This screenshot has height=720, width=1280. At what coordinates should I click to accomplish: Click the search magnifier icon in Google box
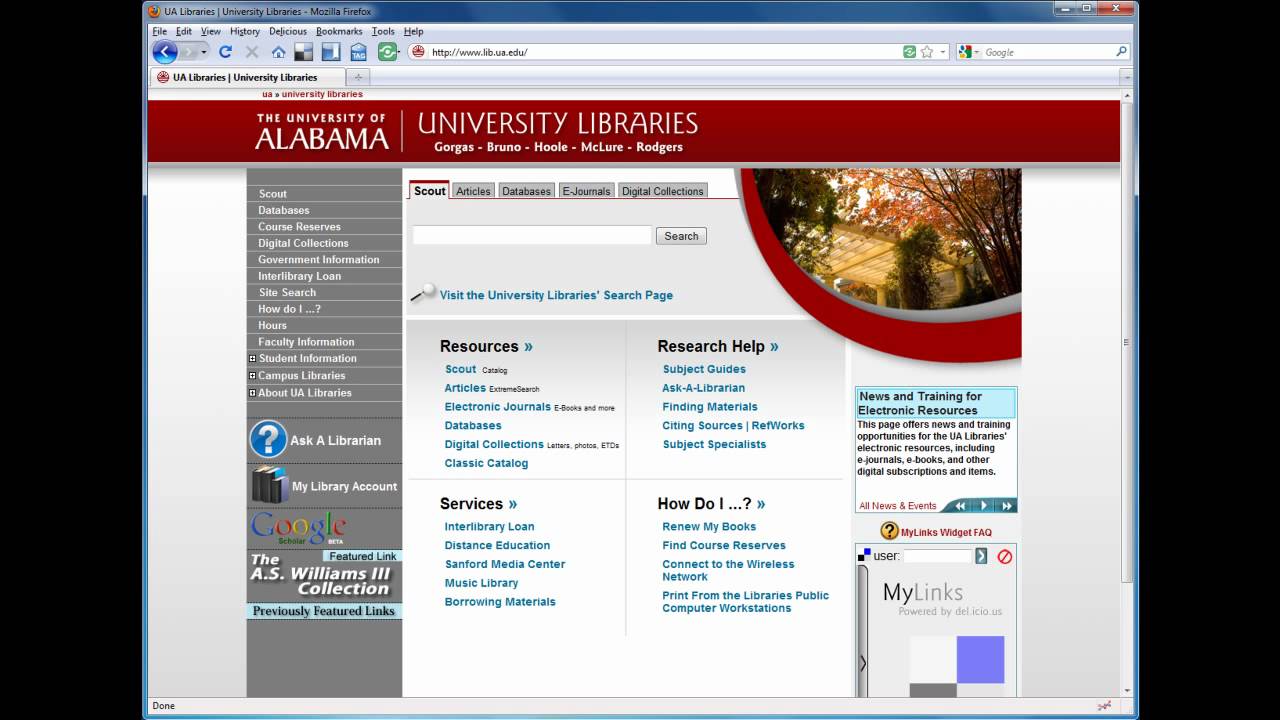click(x=1121, y=52)
